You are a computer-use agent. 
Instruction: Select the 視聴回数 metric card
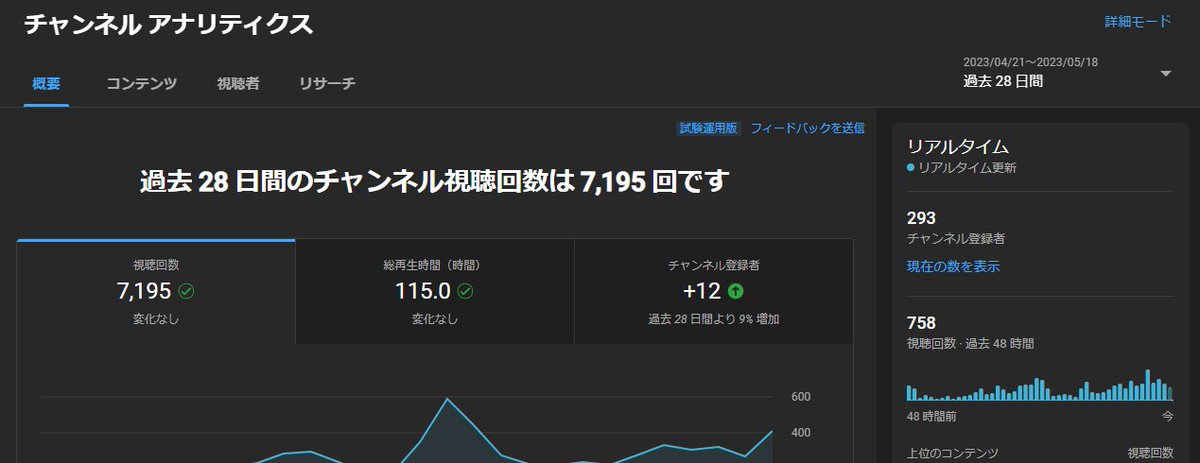(156, 292)
